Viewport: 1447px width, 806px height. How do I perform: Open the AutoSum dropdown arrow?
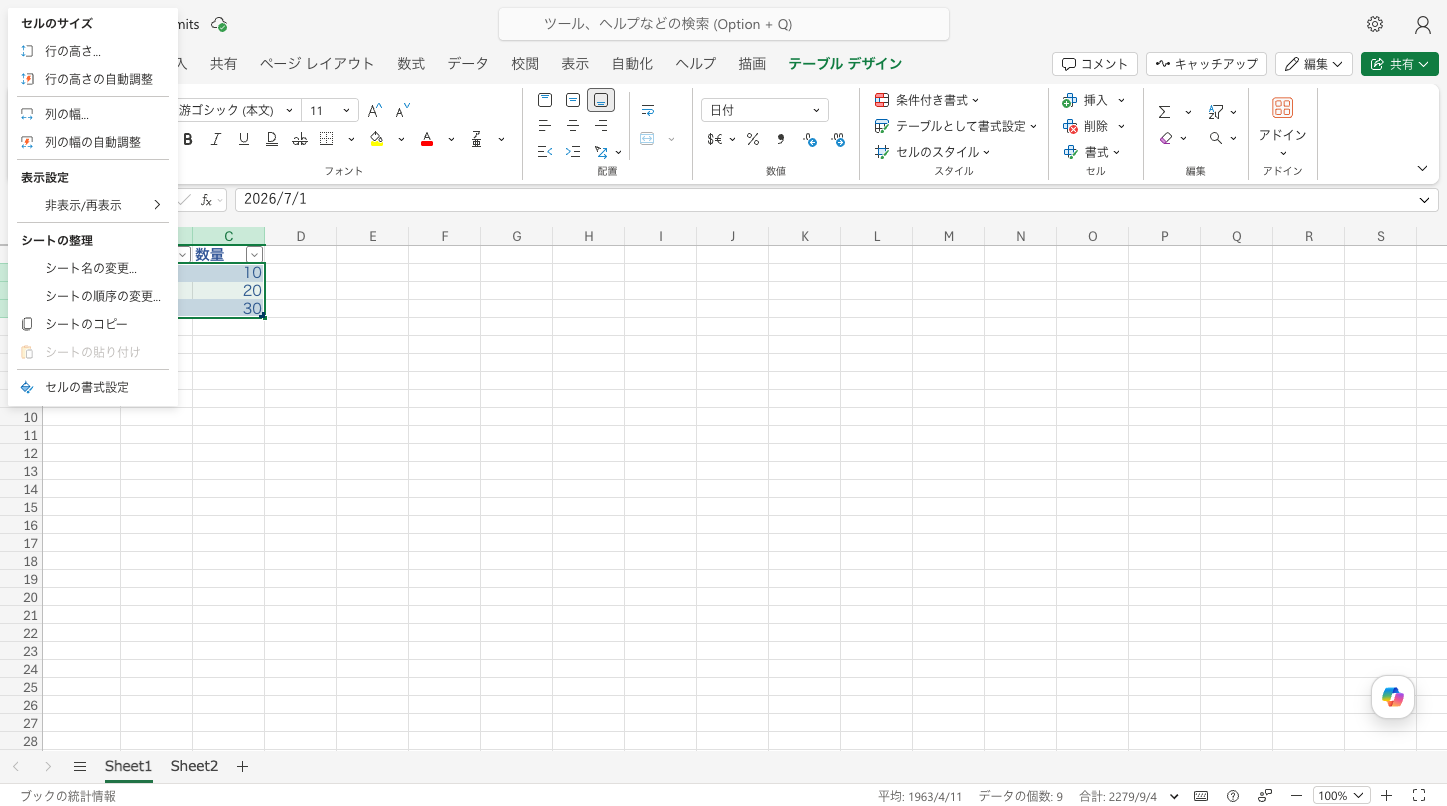(x=1188, y=112)
